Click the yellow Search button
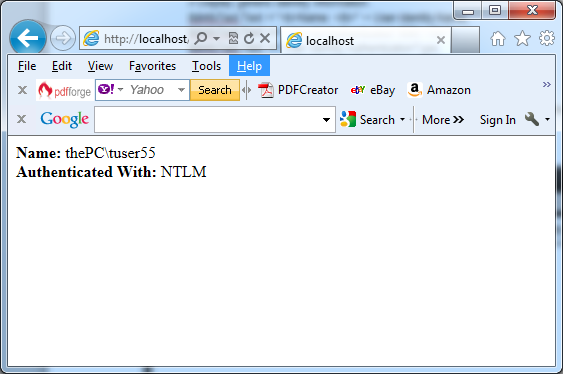The width and height of the screenshot is (563, 374). click(x=215, y=90)
